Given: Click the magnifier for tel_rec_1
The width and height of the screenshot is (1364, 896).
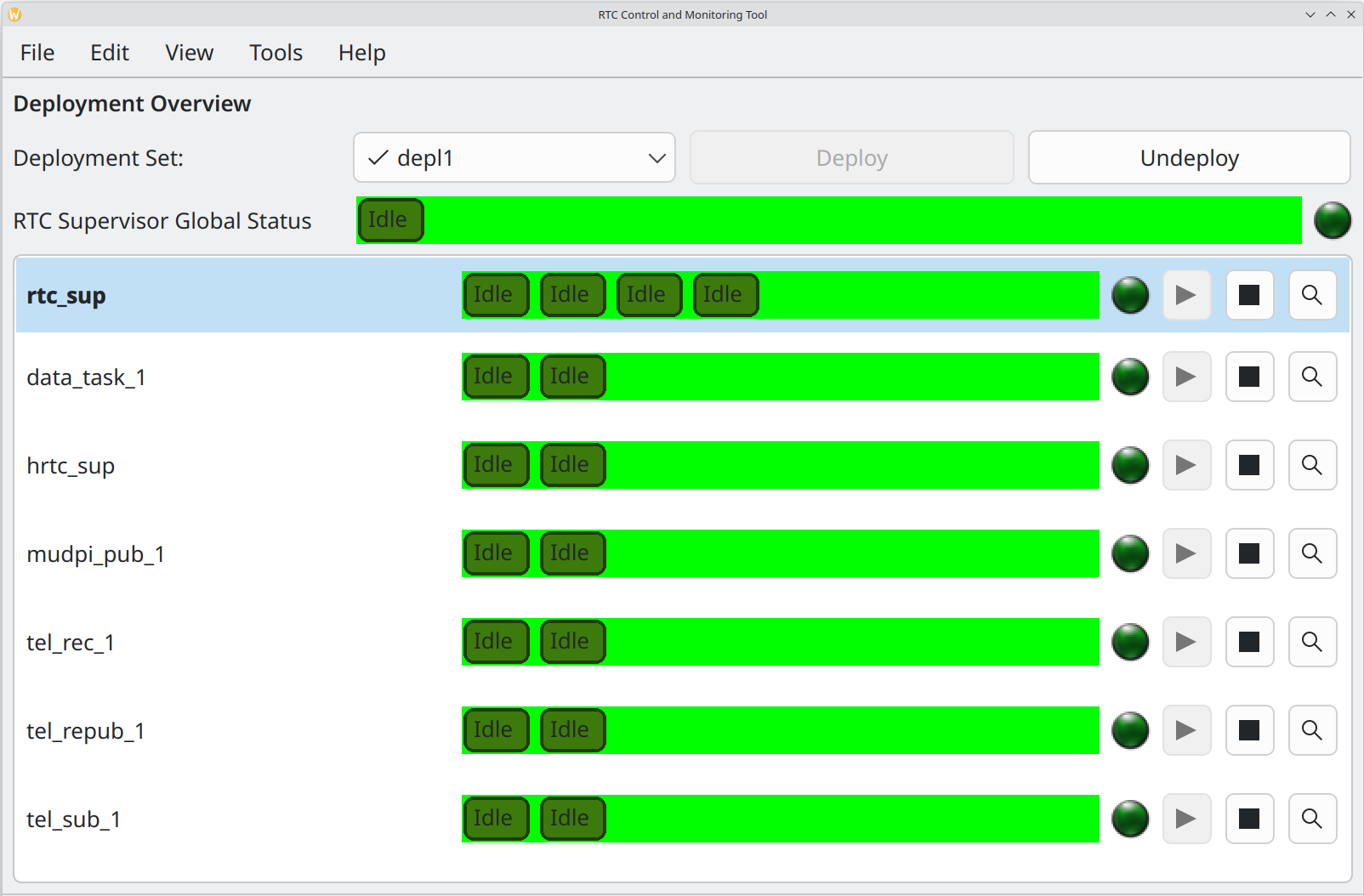Looking at the screenshot, I should click(x=1312, y=642).
